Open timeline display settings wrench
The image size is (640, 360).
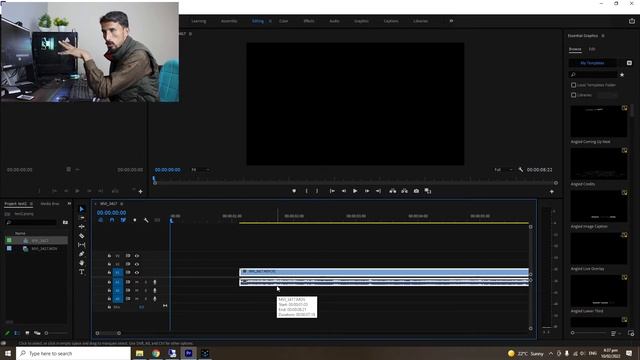click(146, 220)
